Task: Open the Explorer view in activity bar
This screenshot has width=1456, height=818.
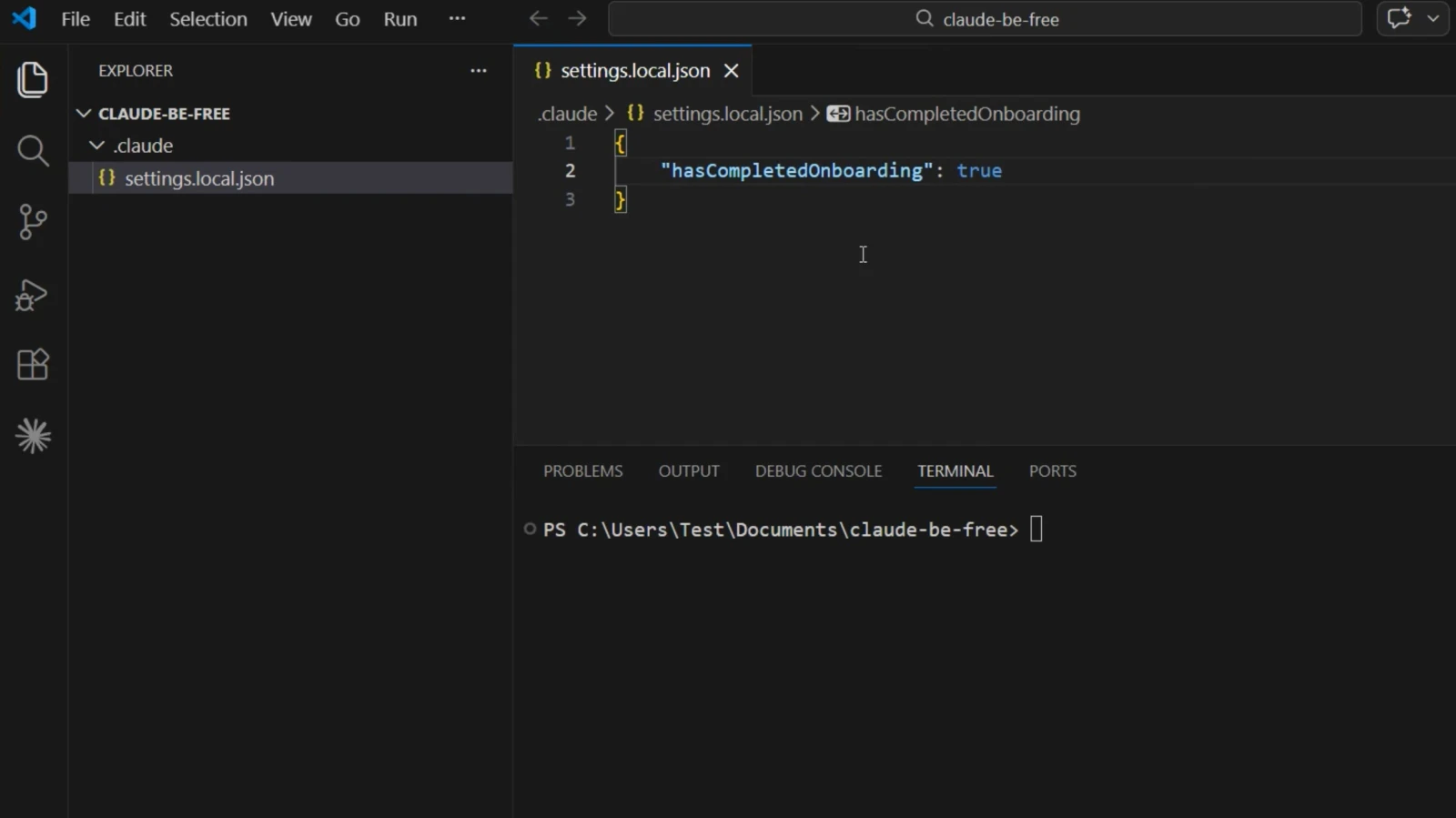Action: (x=33, y=79)
